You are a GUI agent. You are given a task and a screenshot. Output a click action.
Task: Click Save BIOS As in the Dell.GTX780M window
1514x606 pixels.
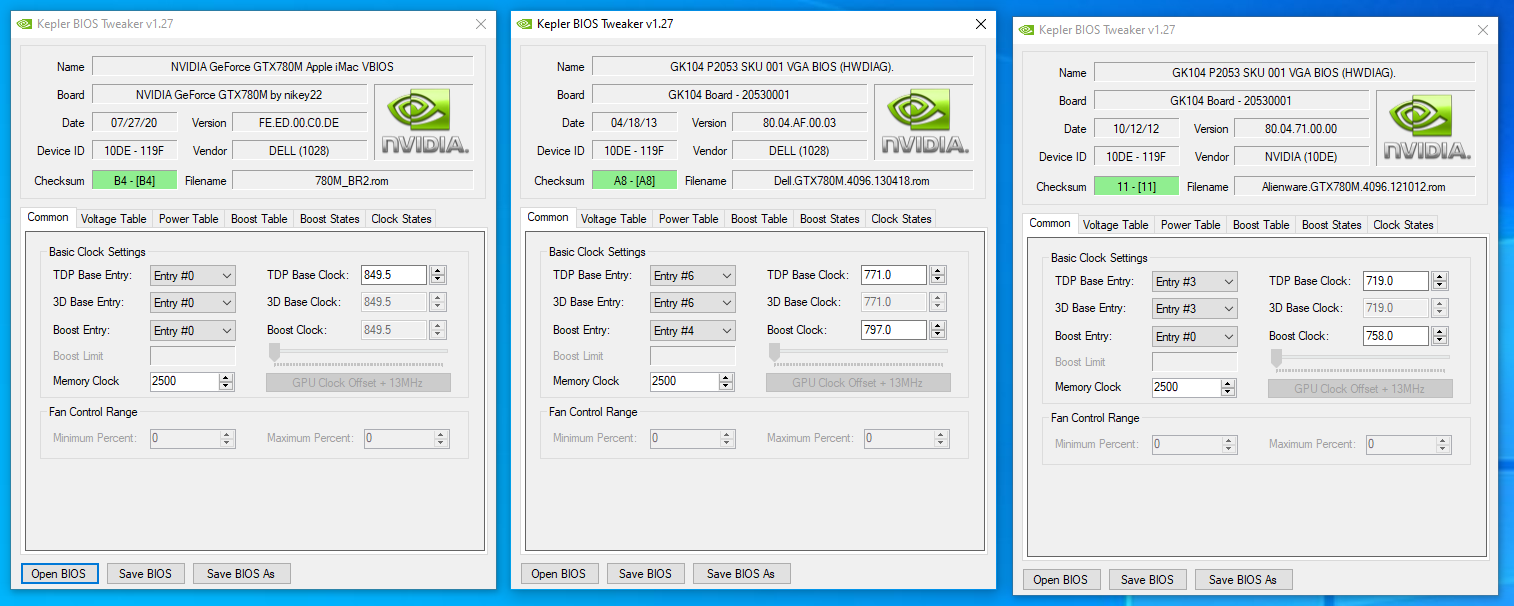(x=741, y=574)
